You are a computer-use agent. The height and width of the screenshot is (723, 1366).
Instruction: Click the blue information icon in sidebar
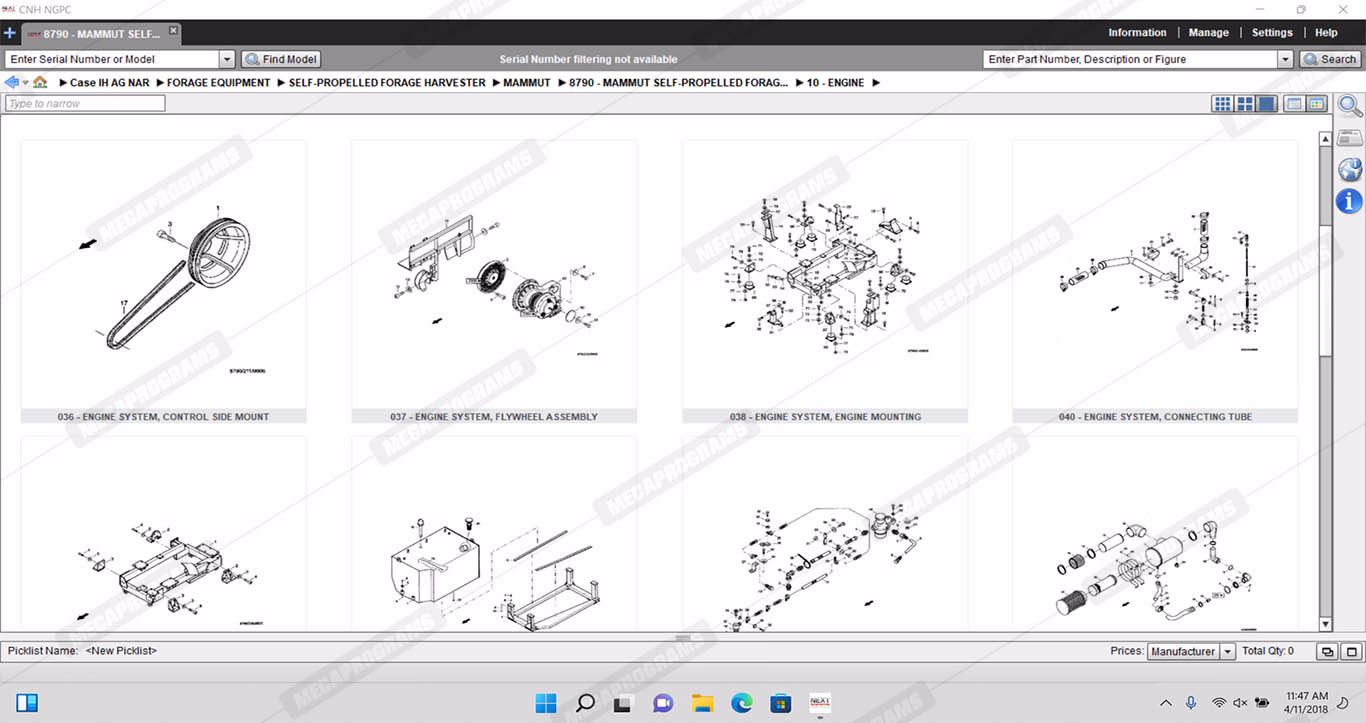point(1349,201)
